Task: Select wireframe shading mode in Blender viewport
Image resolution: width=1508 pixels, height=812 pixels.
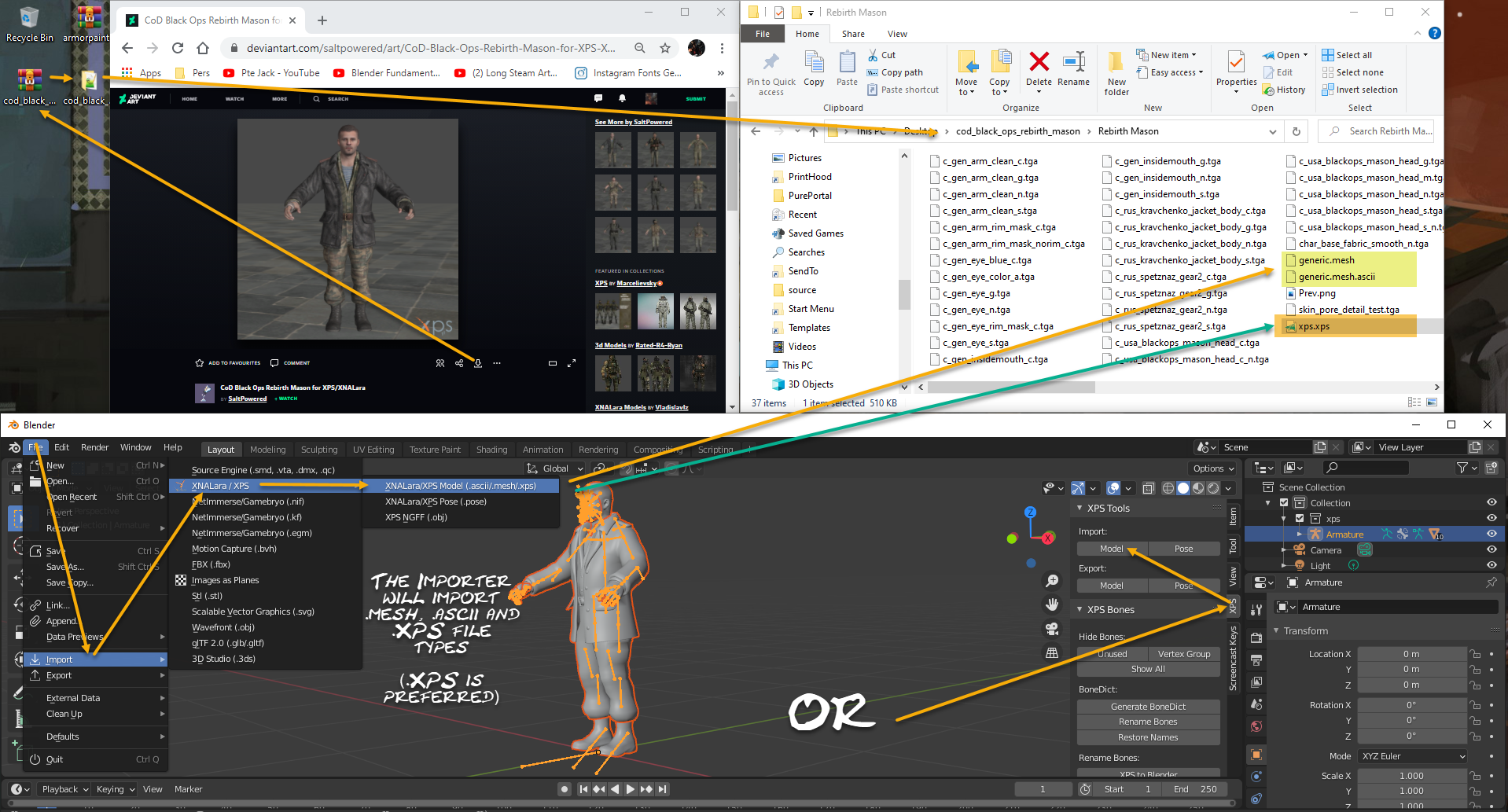Action: tap(1168, 488)
